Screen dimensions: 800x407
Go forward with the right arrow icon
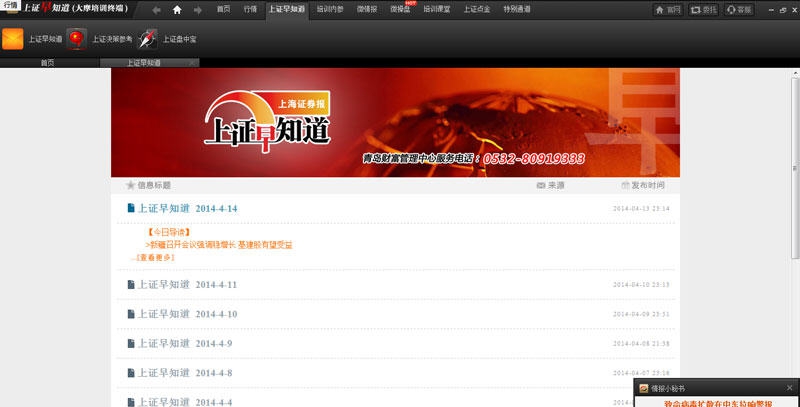coord(198,10)
